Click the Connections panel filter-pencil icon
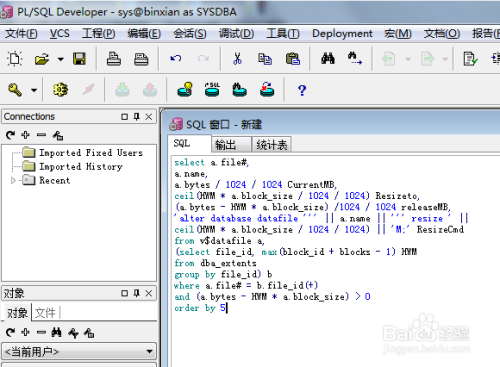 (x=58, y=135)
